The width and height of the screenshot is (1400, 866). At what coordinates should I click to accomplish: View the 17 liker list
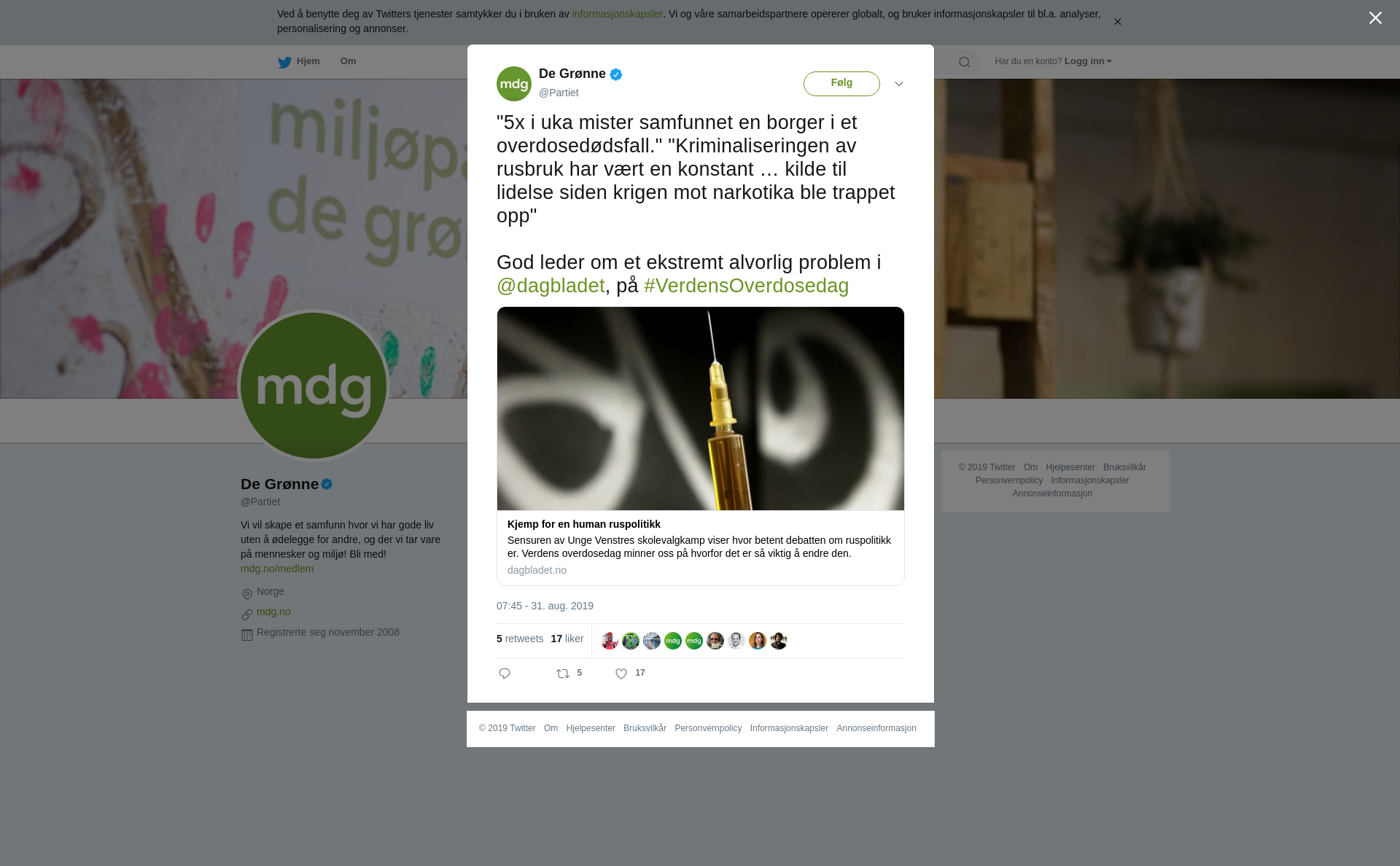pyautogui.click(x=567, y=639)
